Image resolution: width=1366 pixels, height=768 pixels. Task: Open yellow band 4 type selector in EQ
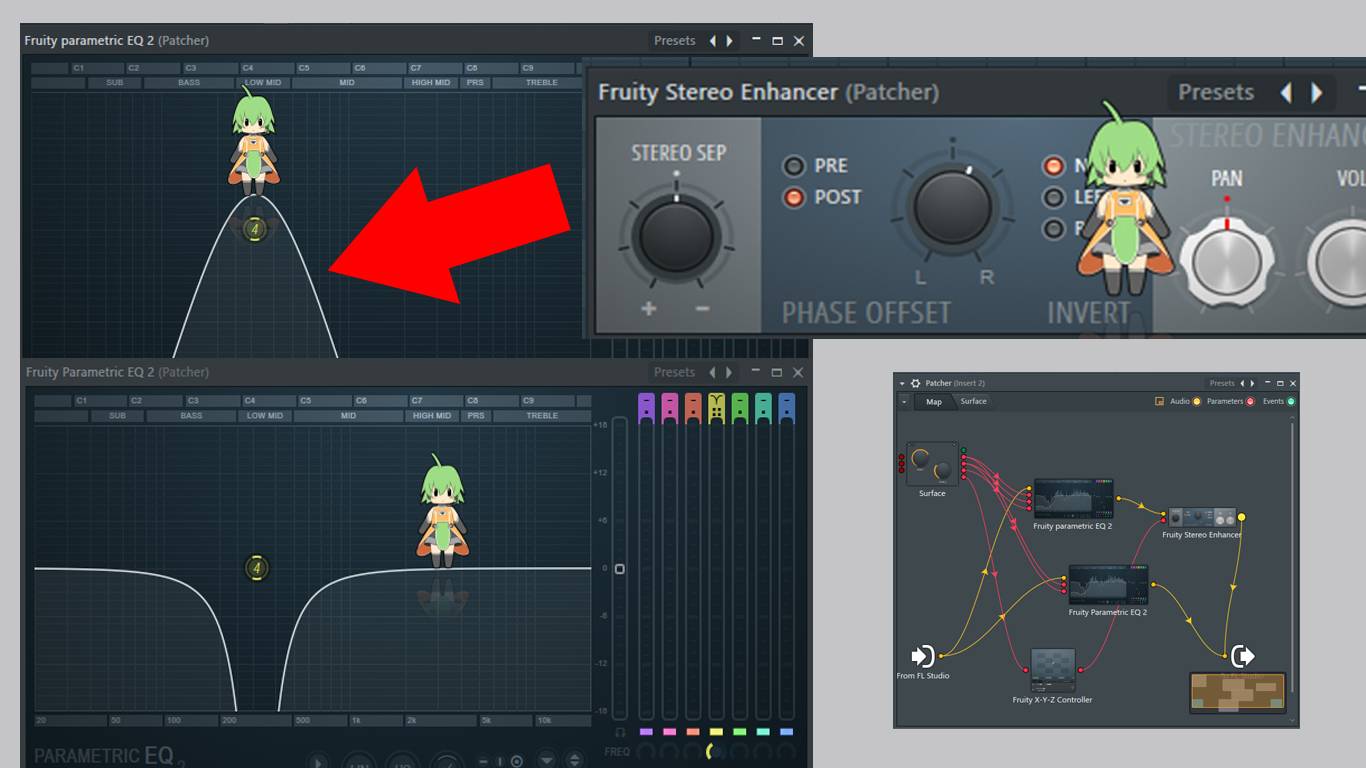[x=716, y=408]
